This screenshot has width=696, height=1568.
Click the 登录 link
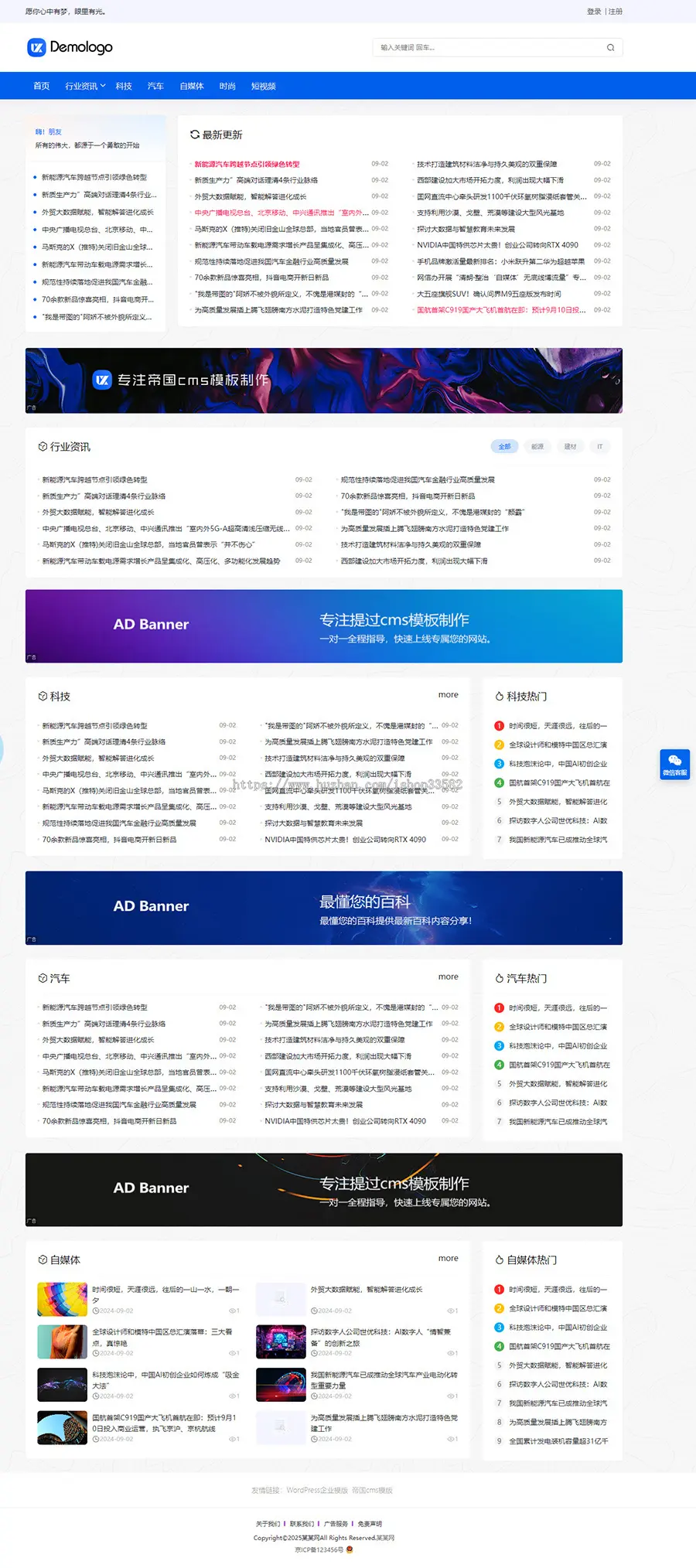pos(594,12)
